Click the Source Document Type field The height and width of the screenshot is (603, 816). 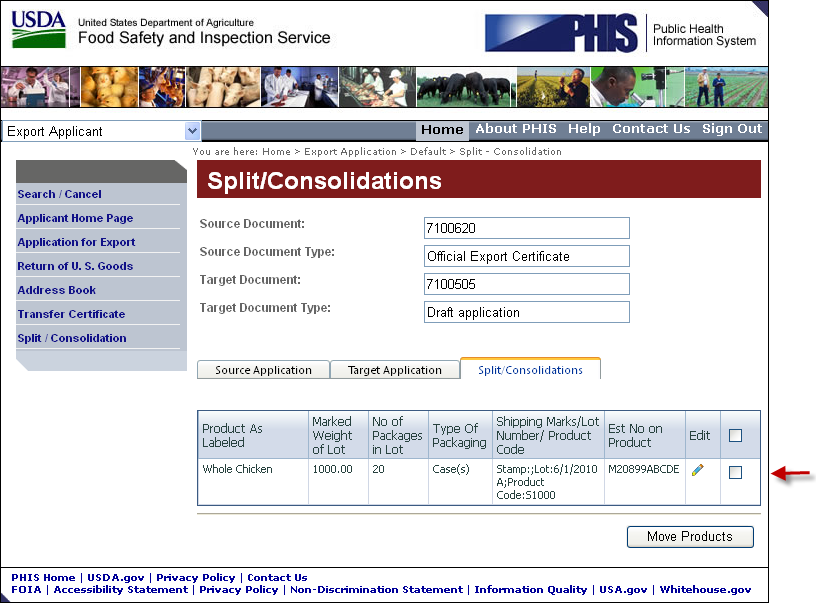527,256
